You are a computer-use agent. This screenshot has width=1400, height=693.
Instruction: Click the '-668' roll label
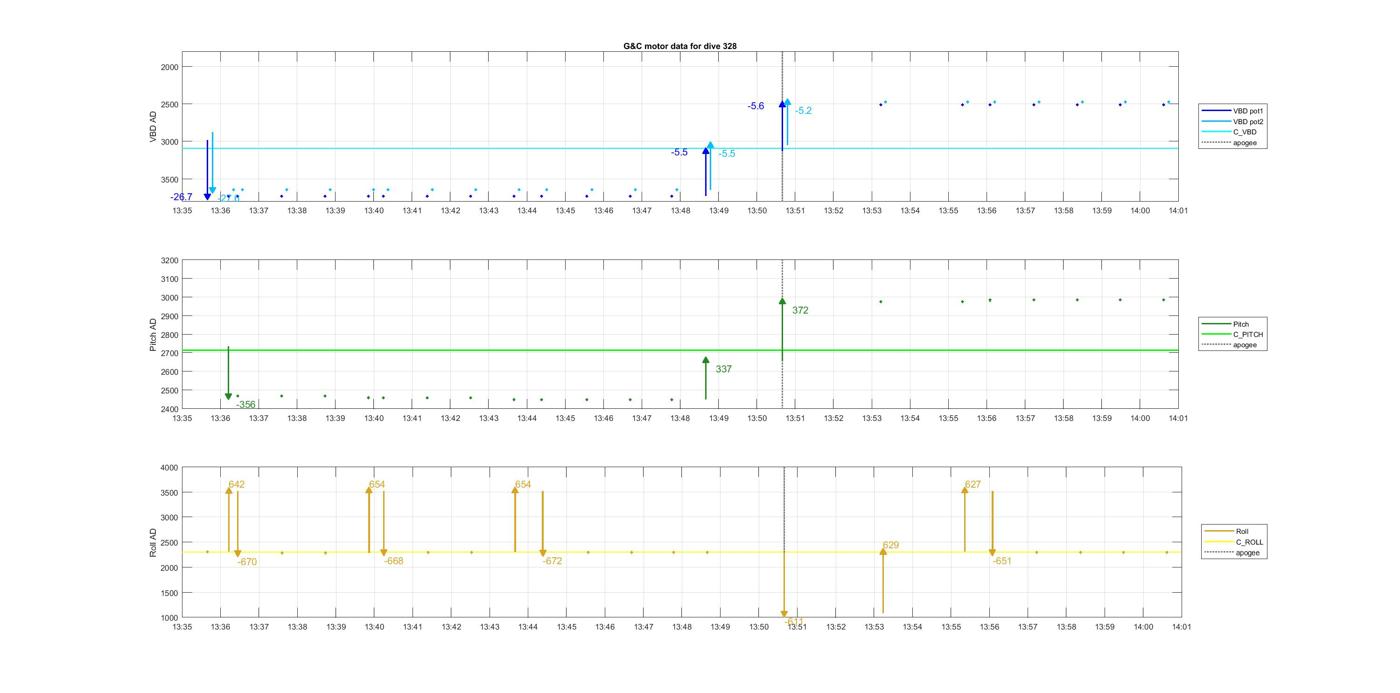[394, 561]
